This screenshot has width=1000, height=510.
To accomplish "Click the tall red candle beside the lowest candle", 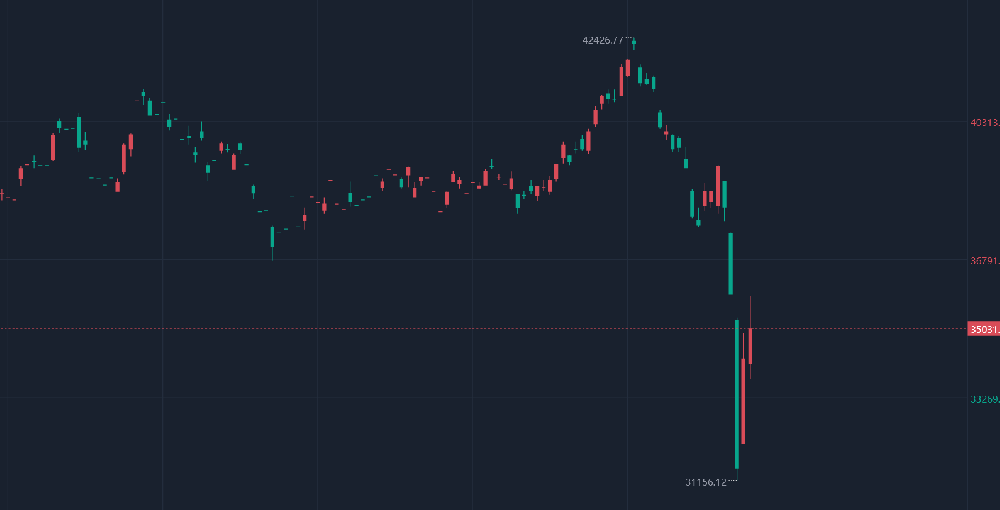I will pyautogui.click(x=744, y=400).
